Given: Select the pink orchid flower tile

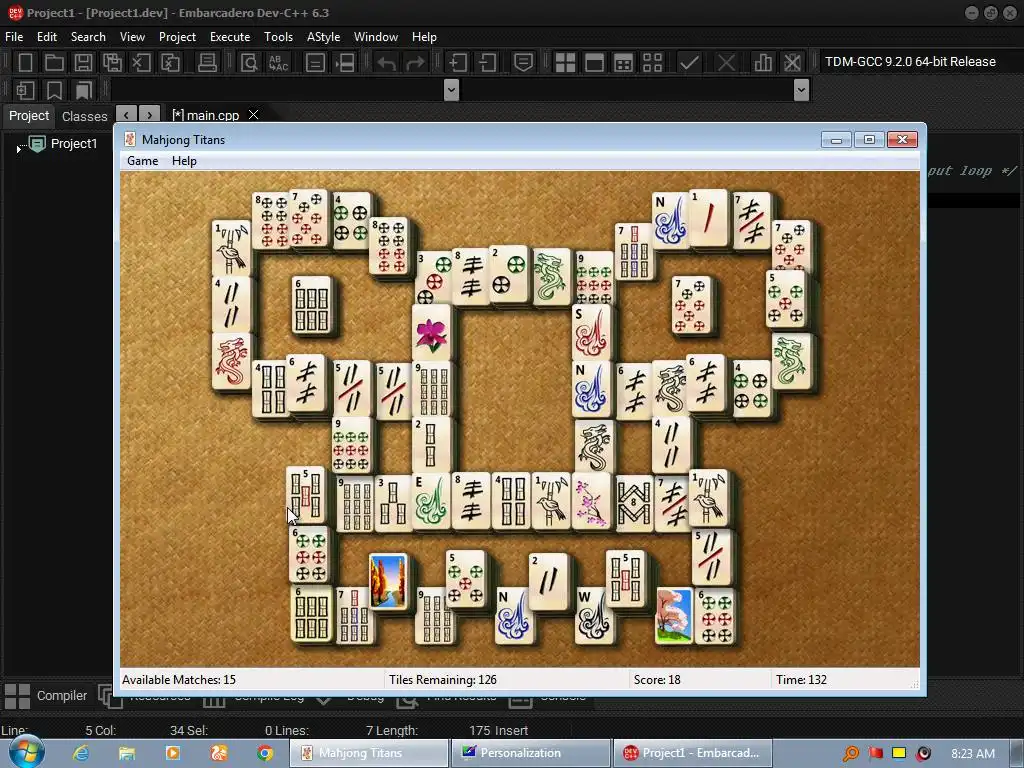Looking at the screenshot, I should [432, 332].
